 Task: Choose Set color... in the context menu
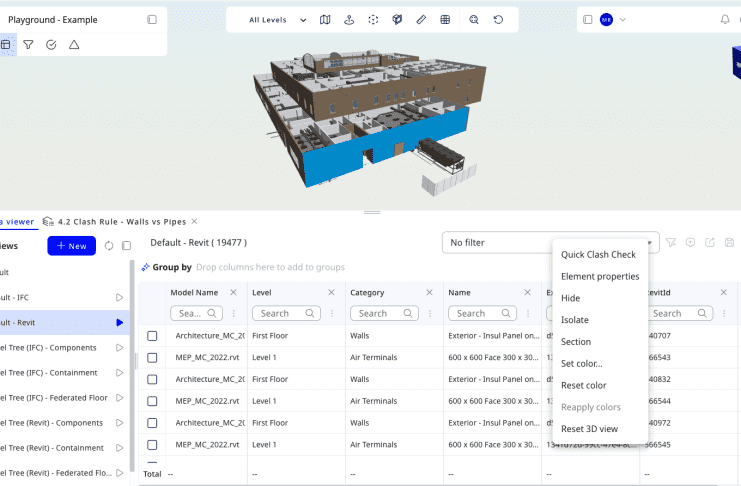[x=582, y=363]
